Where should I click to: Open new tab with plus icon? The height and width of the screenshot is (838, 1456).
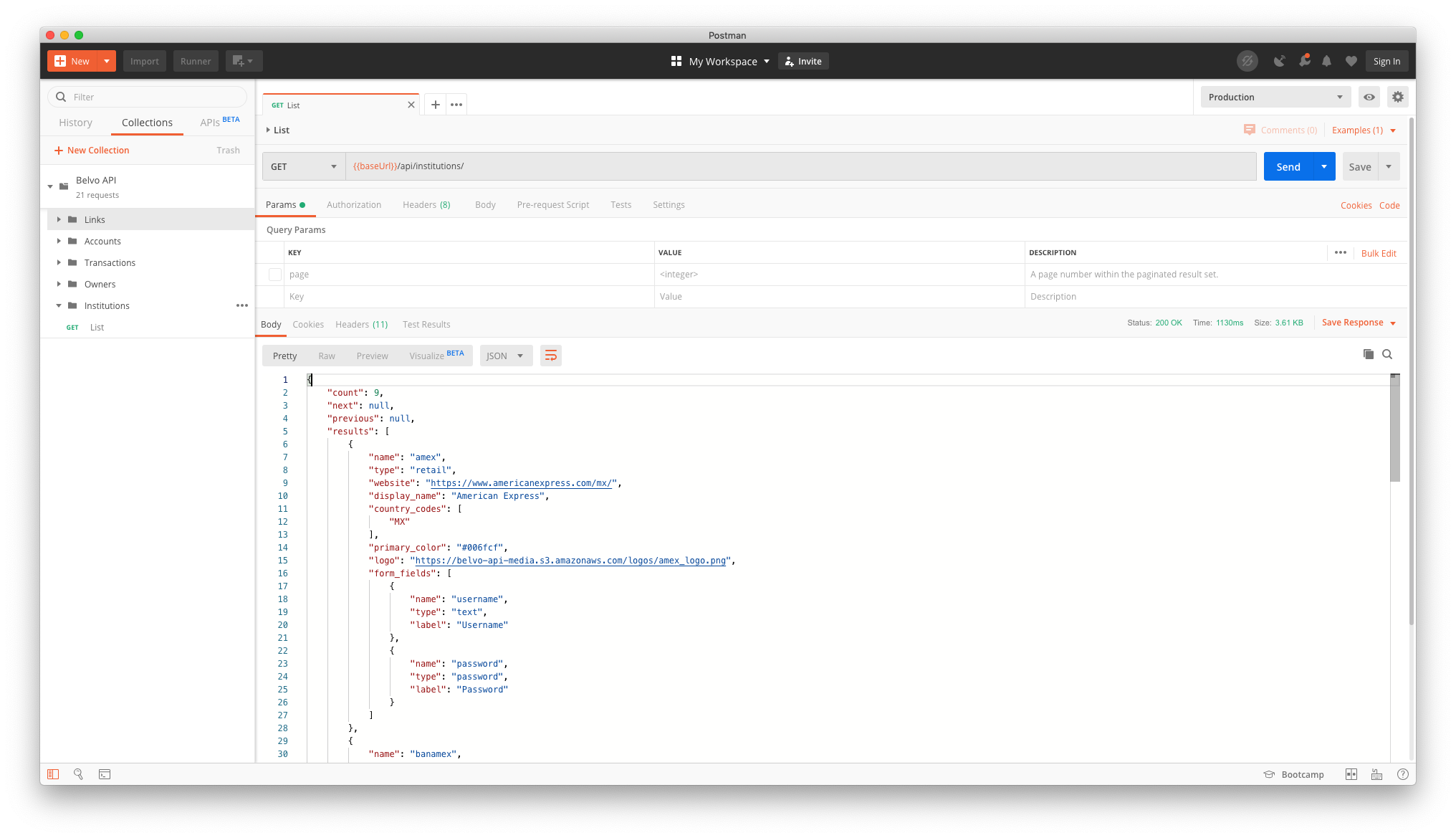point(435,105)
